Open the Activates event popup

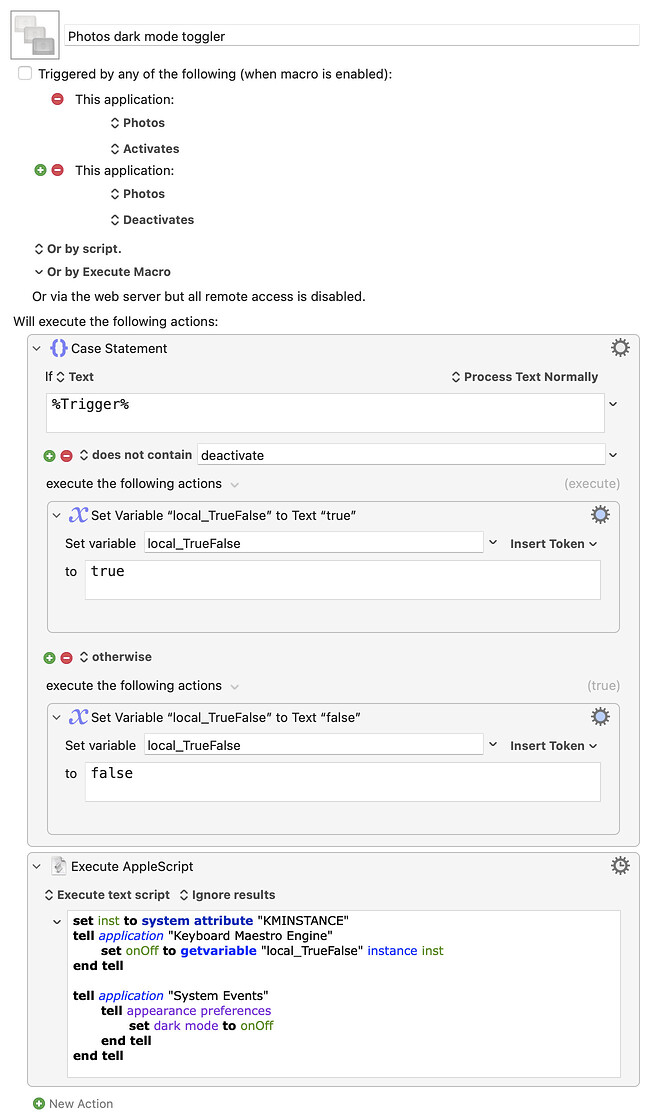[x=145, y=149]
